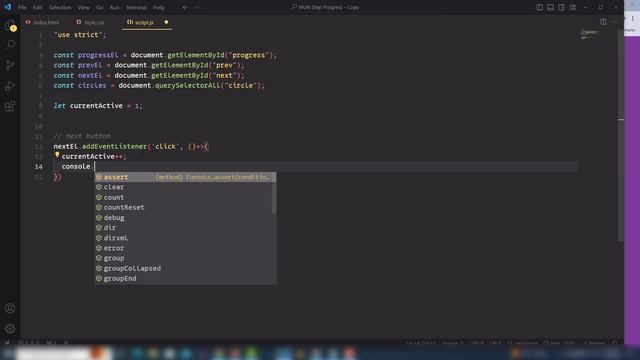Click addEventListener on line 12
640x360 pixels.
pos(114,147)
